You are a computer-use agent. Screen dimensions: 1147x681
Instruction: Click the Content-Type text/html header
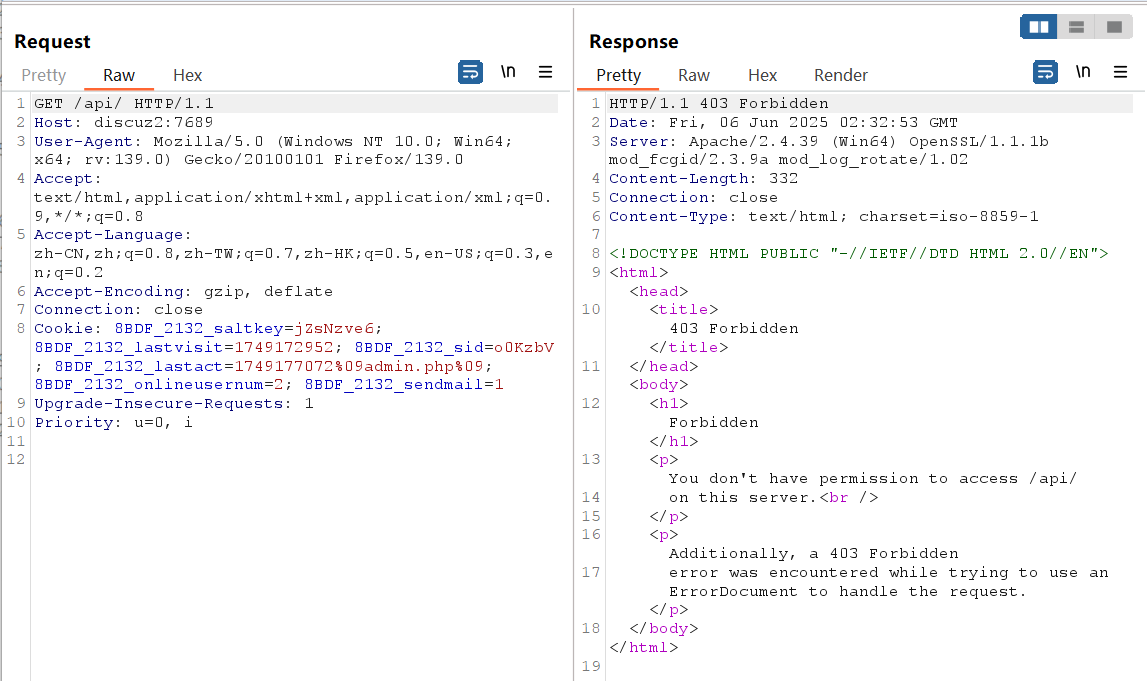(x=824, y=217)
